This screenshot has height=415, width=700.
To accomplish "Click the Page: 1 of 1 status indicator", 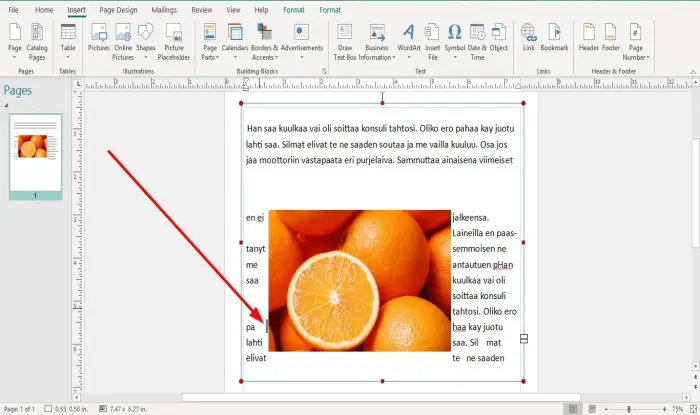I will click(x=19, y=409).
